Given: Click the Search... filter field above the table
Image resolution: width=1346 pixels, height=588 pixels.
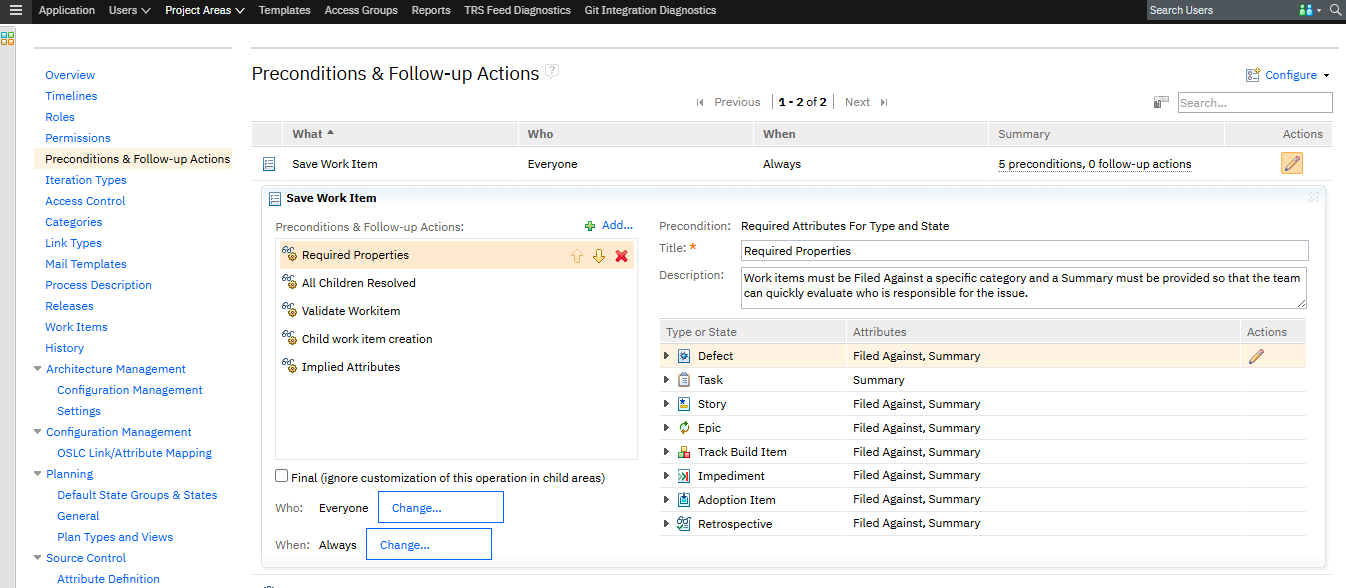Looking at the screenshot, I should (x=1254, y=102).
